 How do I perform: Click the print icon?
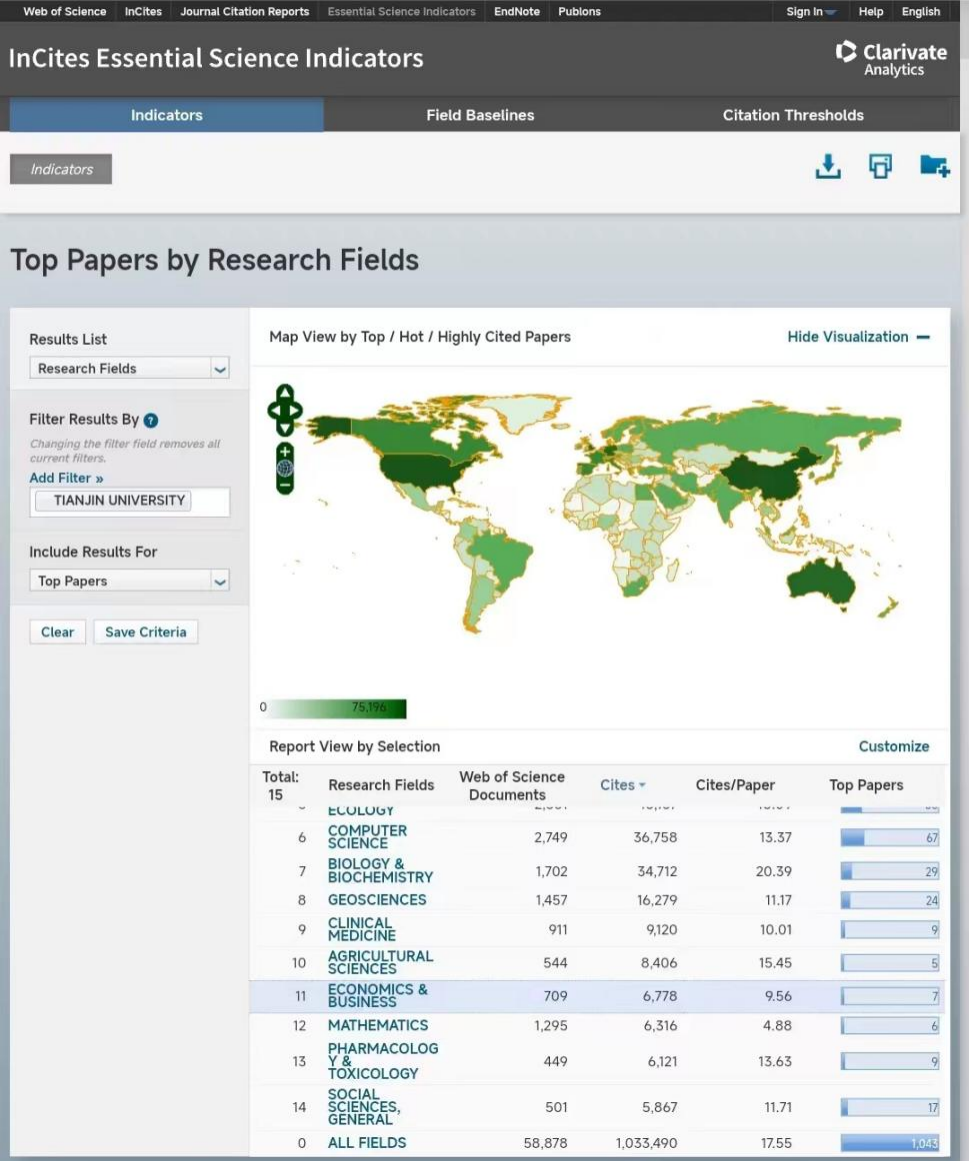click(x=880, y=167)
